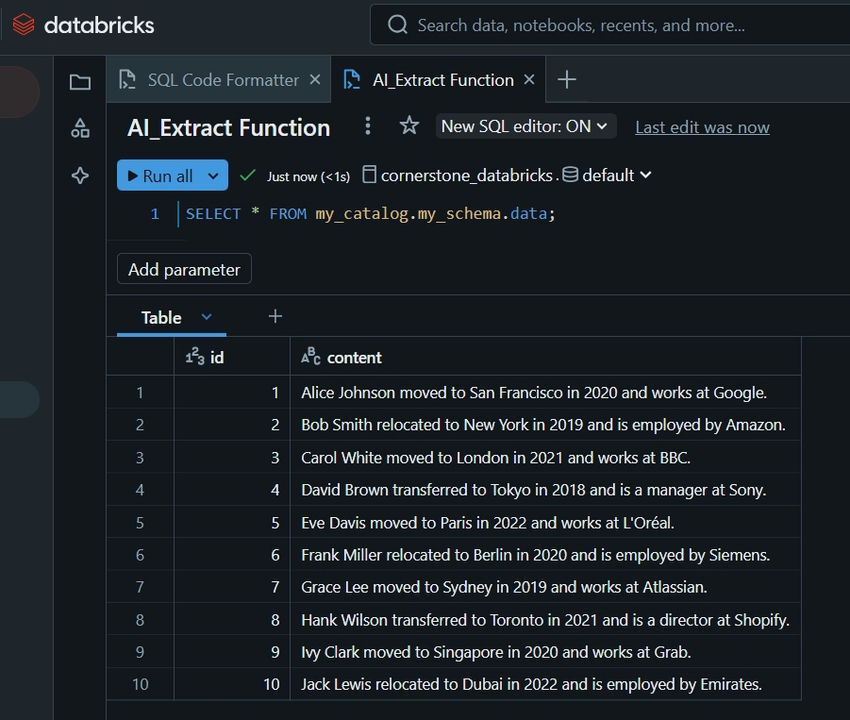Click the star icon to favorite query

click(x=409, y=126)
